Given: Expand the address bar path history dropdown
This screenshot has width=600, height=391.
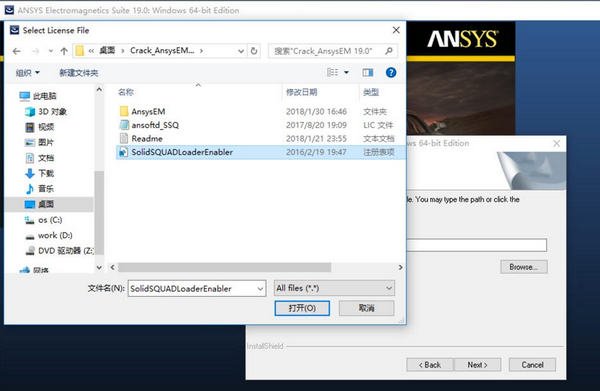Looking at the screenshot, I should coord(241,51).
